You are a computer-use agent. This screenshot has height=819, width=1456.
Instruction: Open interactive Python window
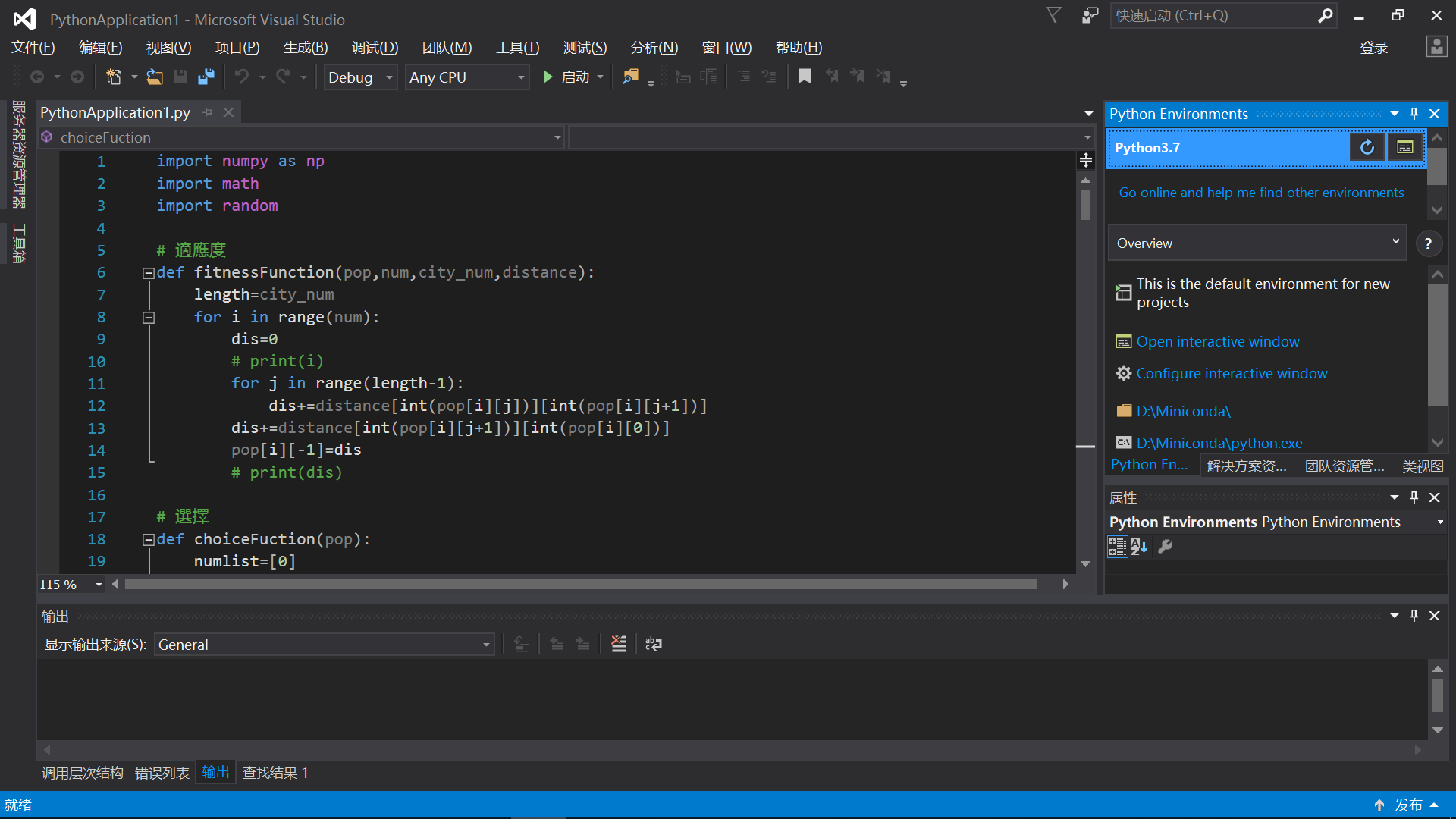click(x=1217, y=341)
